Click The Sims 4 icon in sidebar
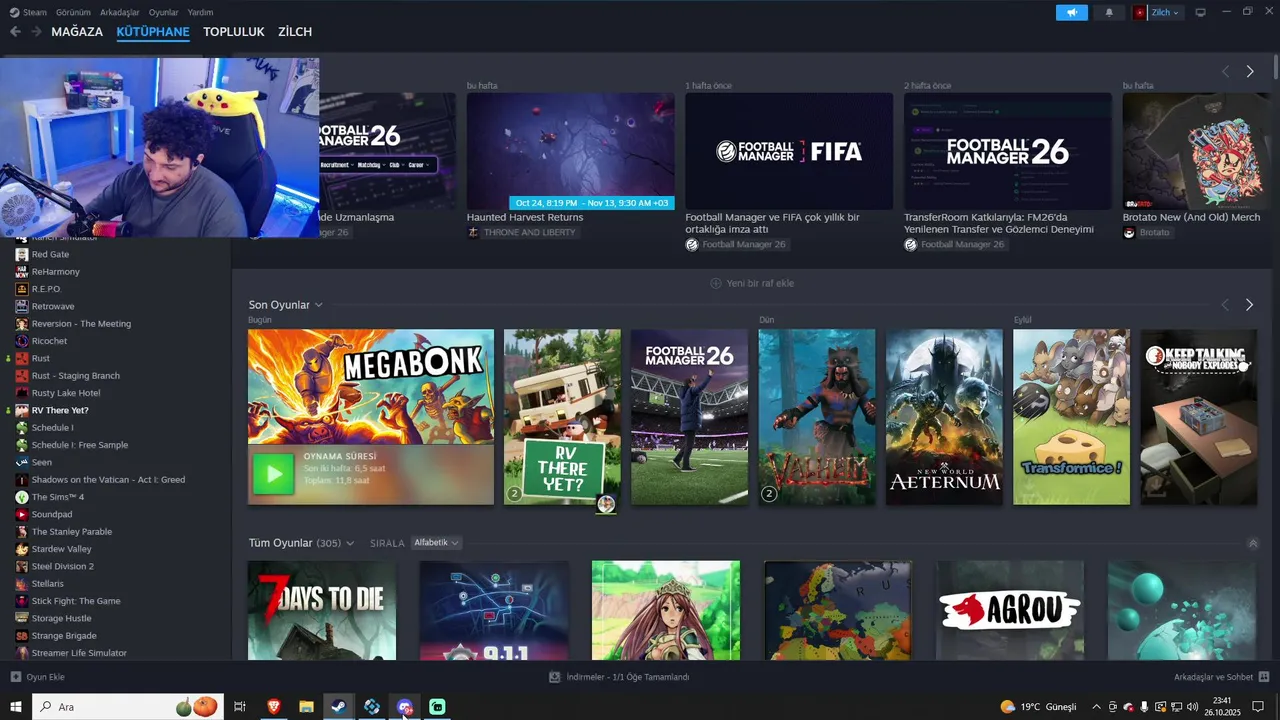 pos(22,497)
